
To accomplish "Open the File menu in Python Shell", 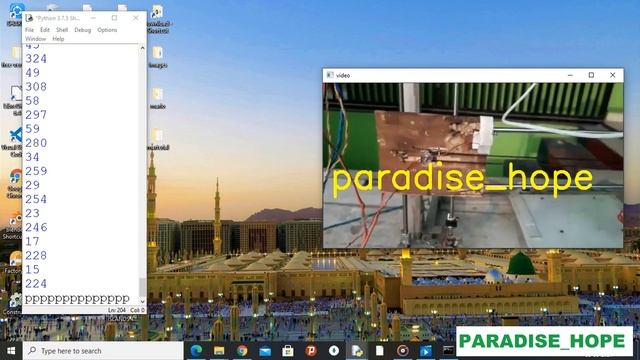I will tap(29, 30).
